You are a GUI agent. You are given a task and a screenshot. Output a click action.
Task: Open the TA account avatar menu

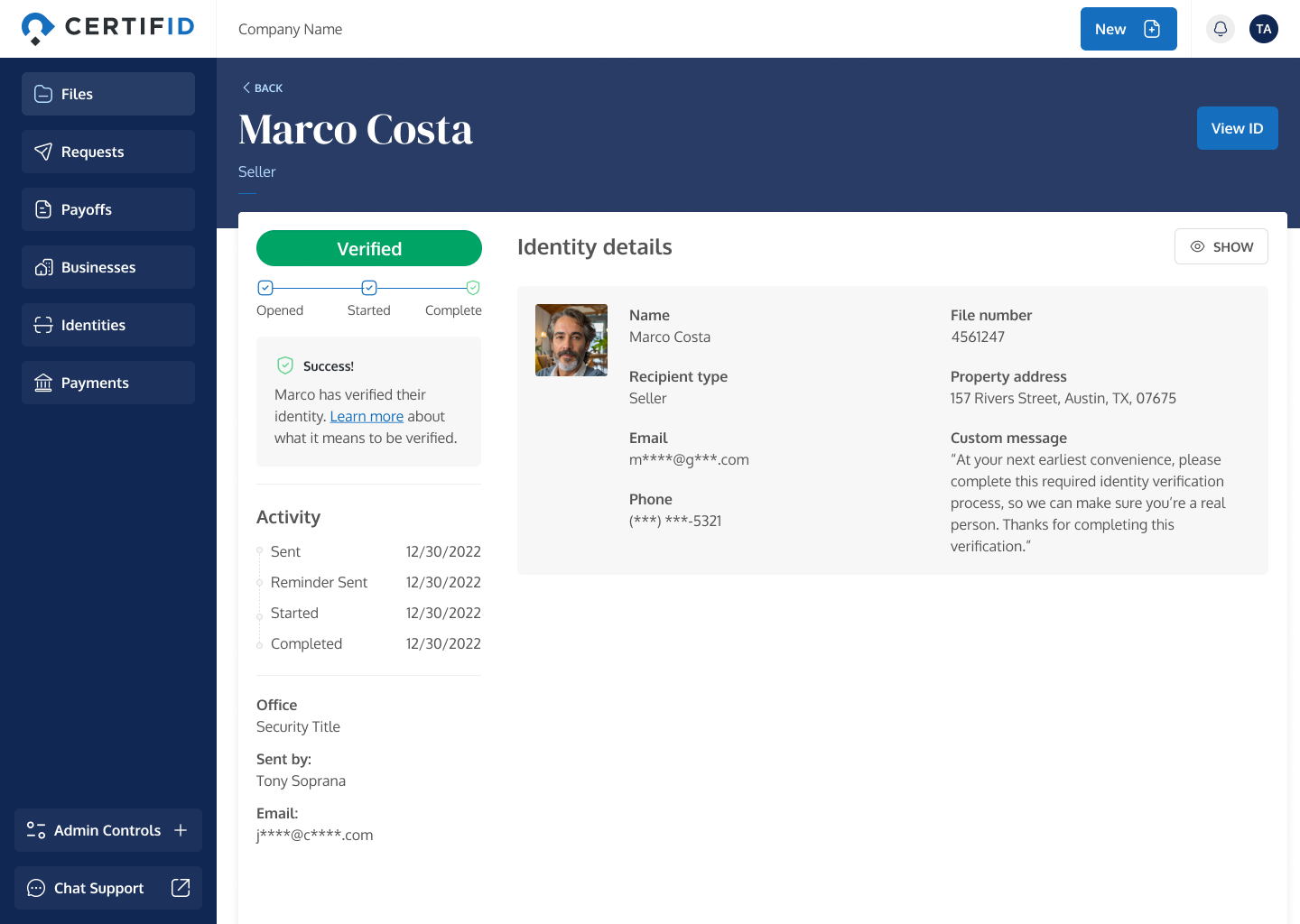point(1263,29)
